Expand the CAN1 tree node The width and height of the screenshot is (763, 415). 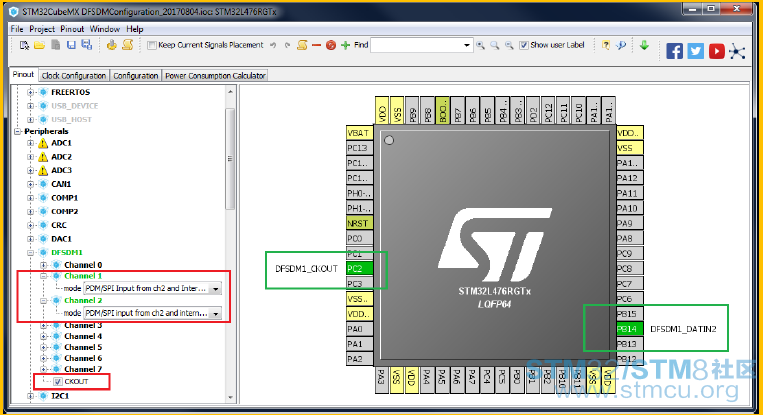(x=30, y=184)
